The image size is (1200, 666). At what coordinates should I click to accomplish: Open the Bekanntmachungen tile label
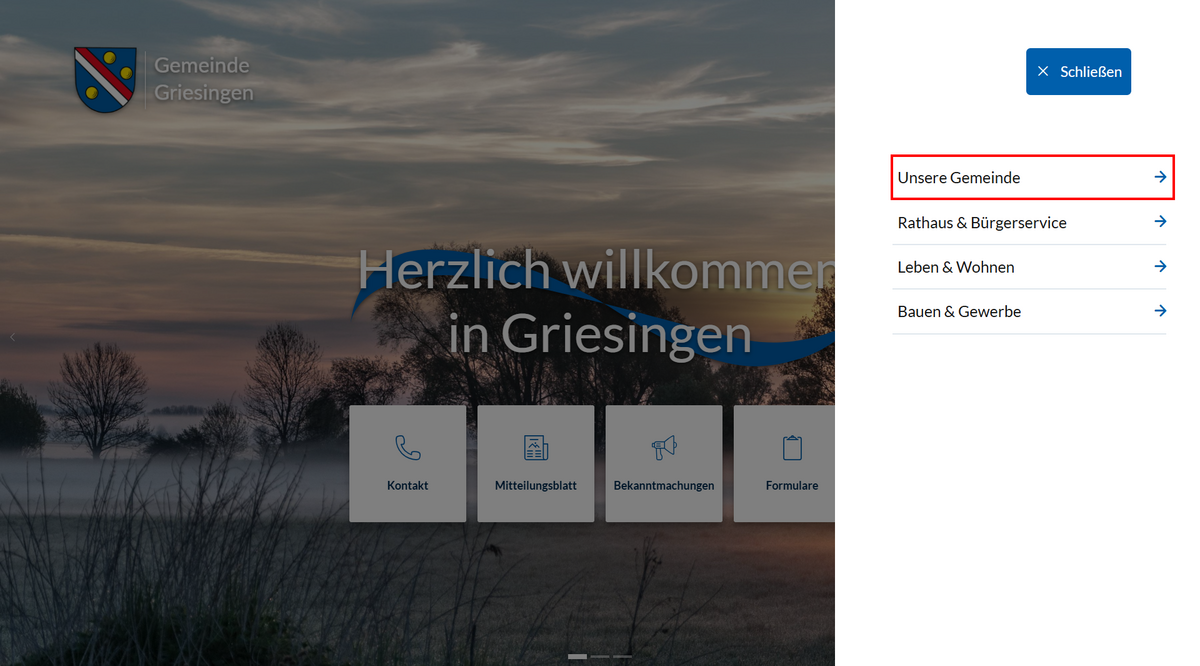point(664,485)
